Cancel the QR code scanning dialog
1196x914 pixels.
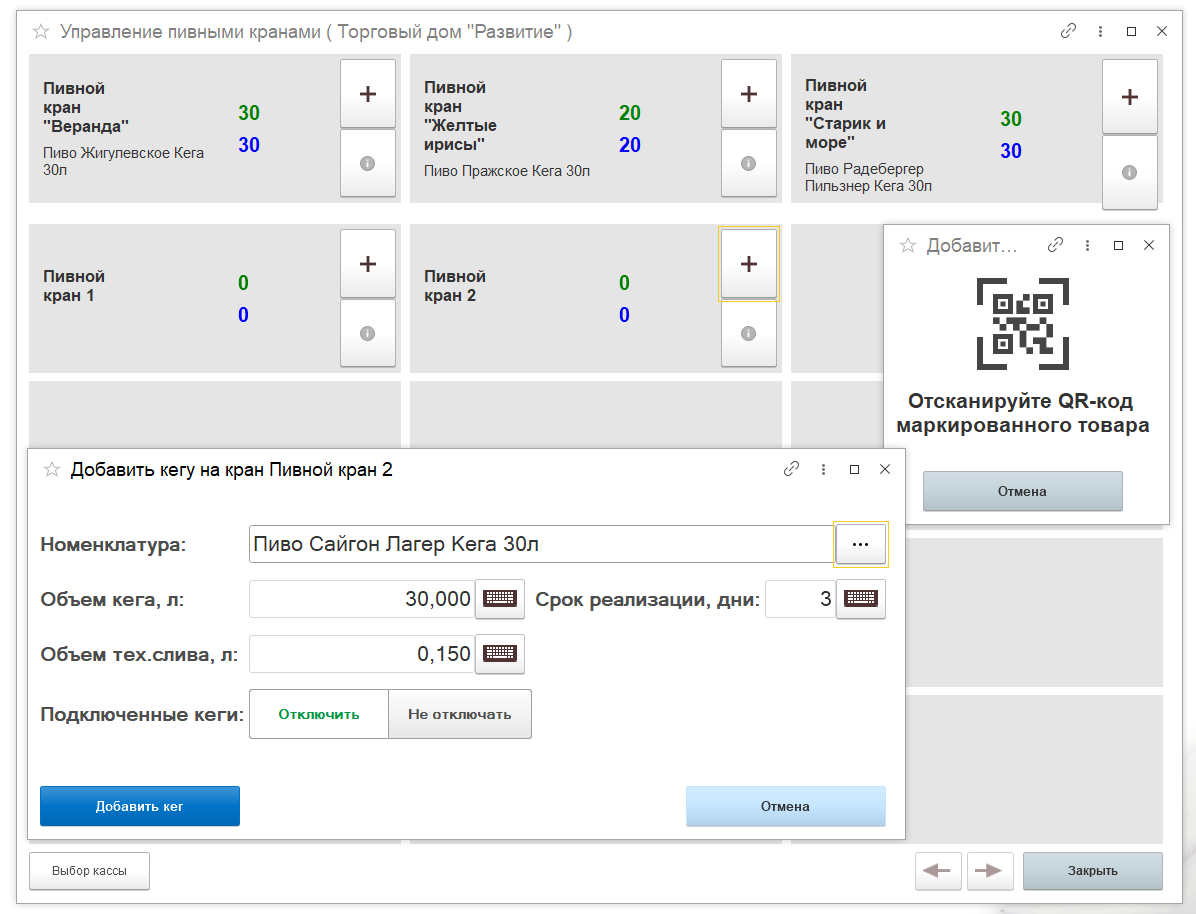click(x=1022, y=491)
